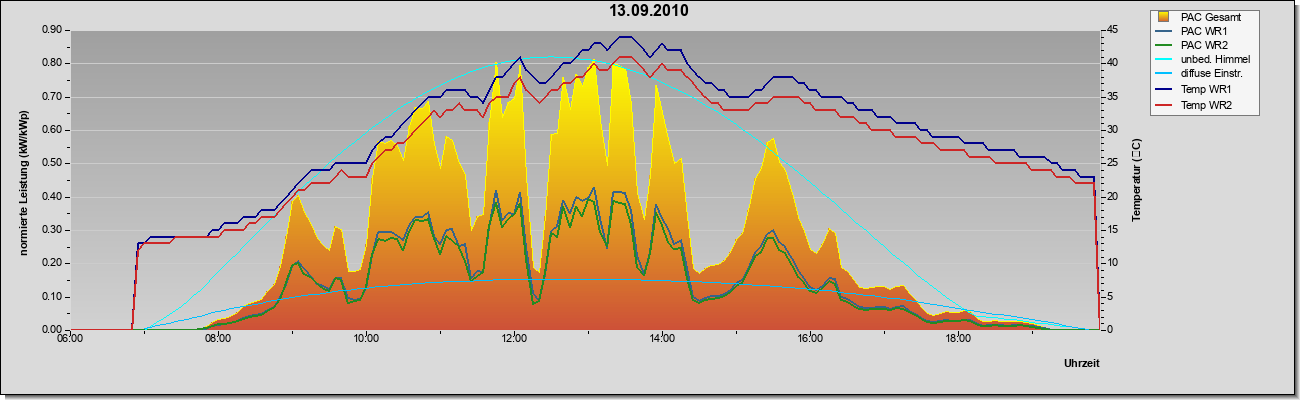Click the 0.50 value on left axis
1300x400 pixels.
[53, 163]
